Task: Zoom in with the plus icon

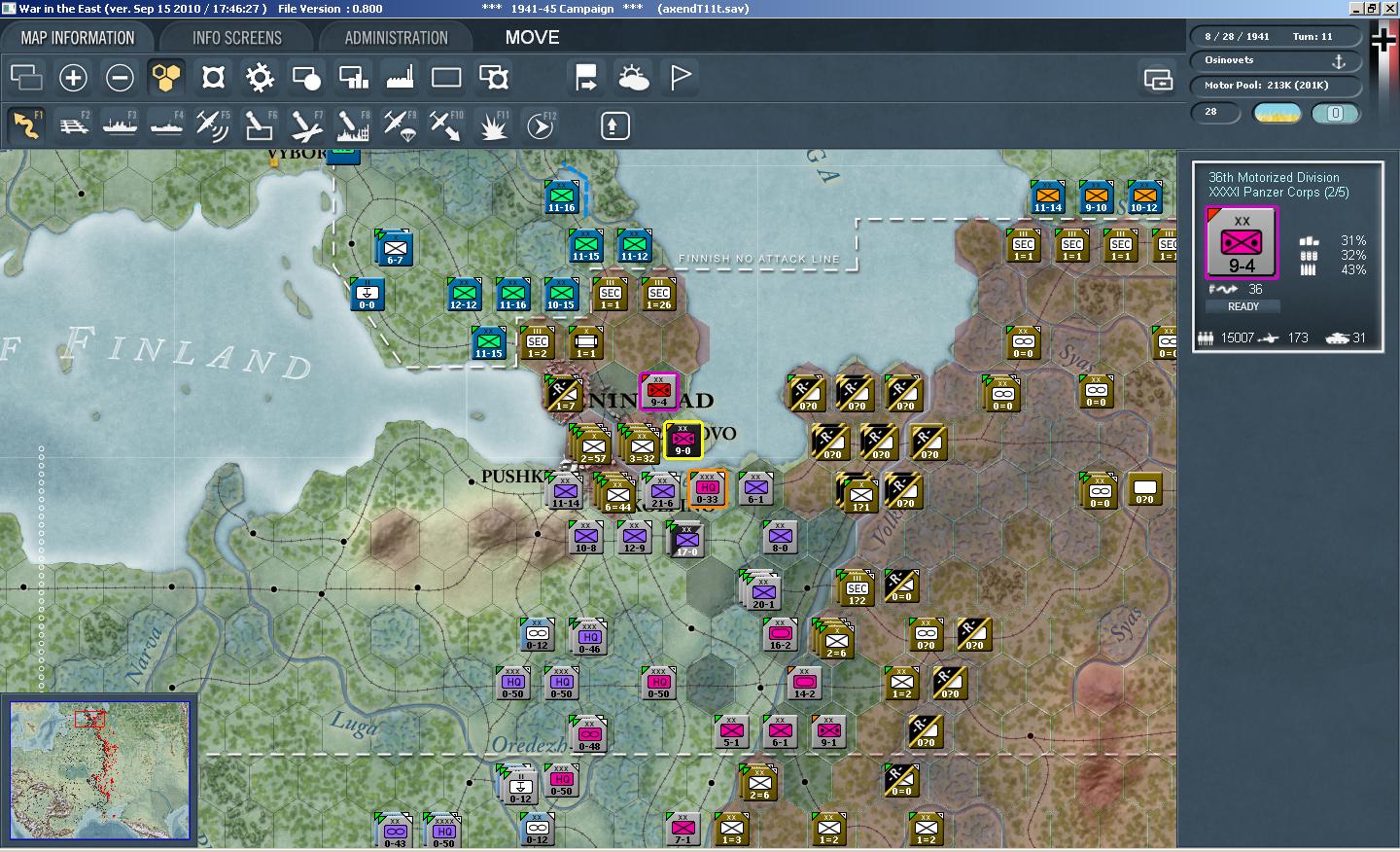Action: point(73,77)
